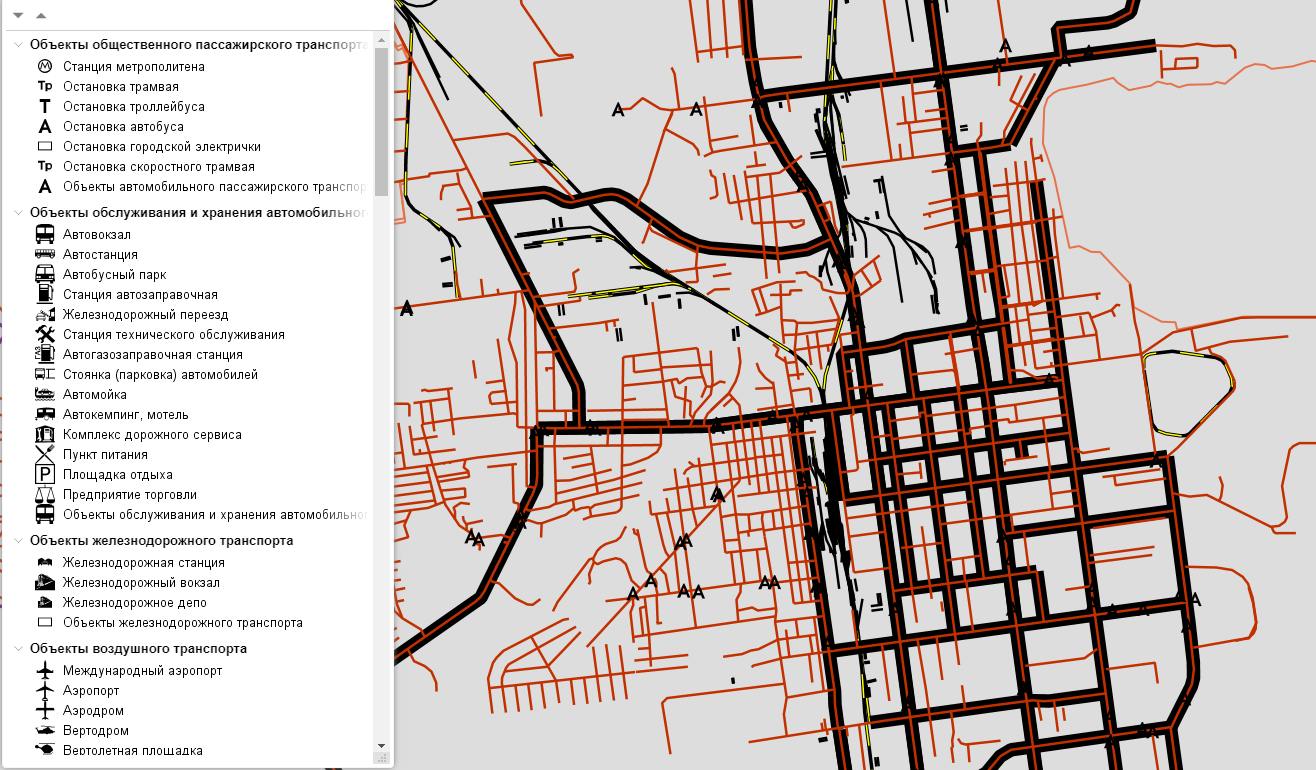Click the Остановка трамвая legend icon

[45, 86]
